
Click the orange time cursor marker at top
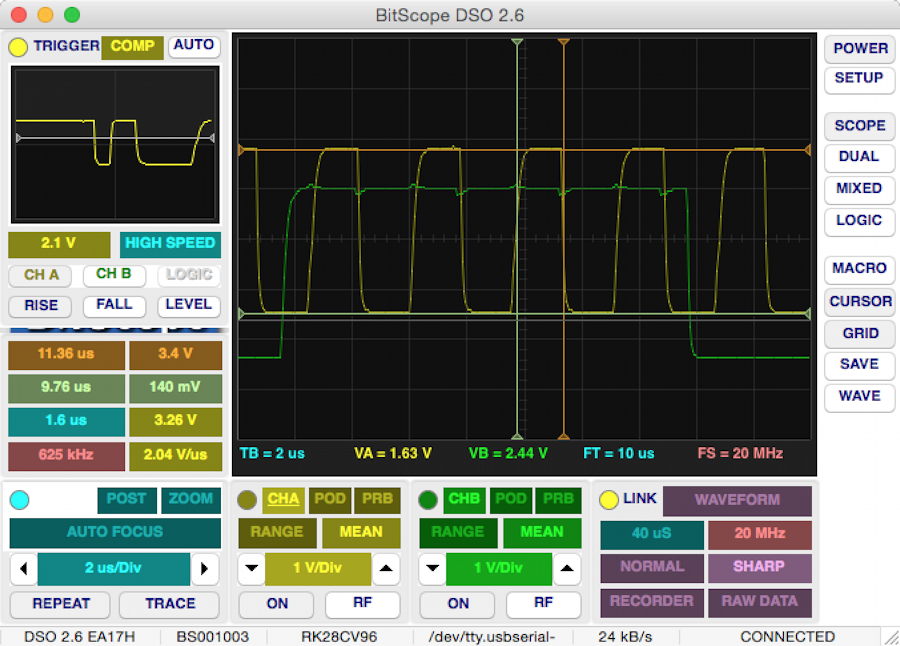[564, 42]
